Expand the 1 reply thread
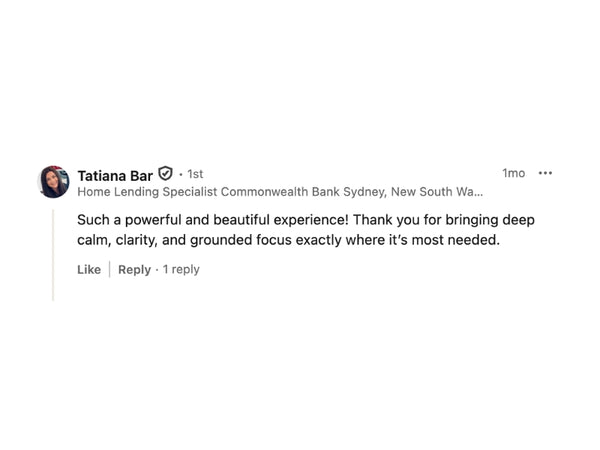Image resolution: width=600 pixels, height=450 pixels. (181, 269)
